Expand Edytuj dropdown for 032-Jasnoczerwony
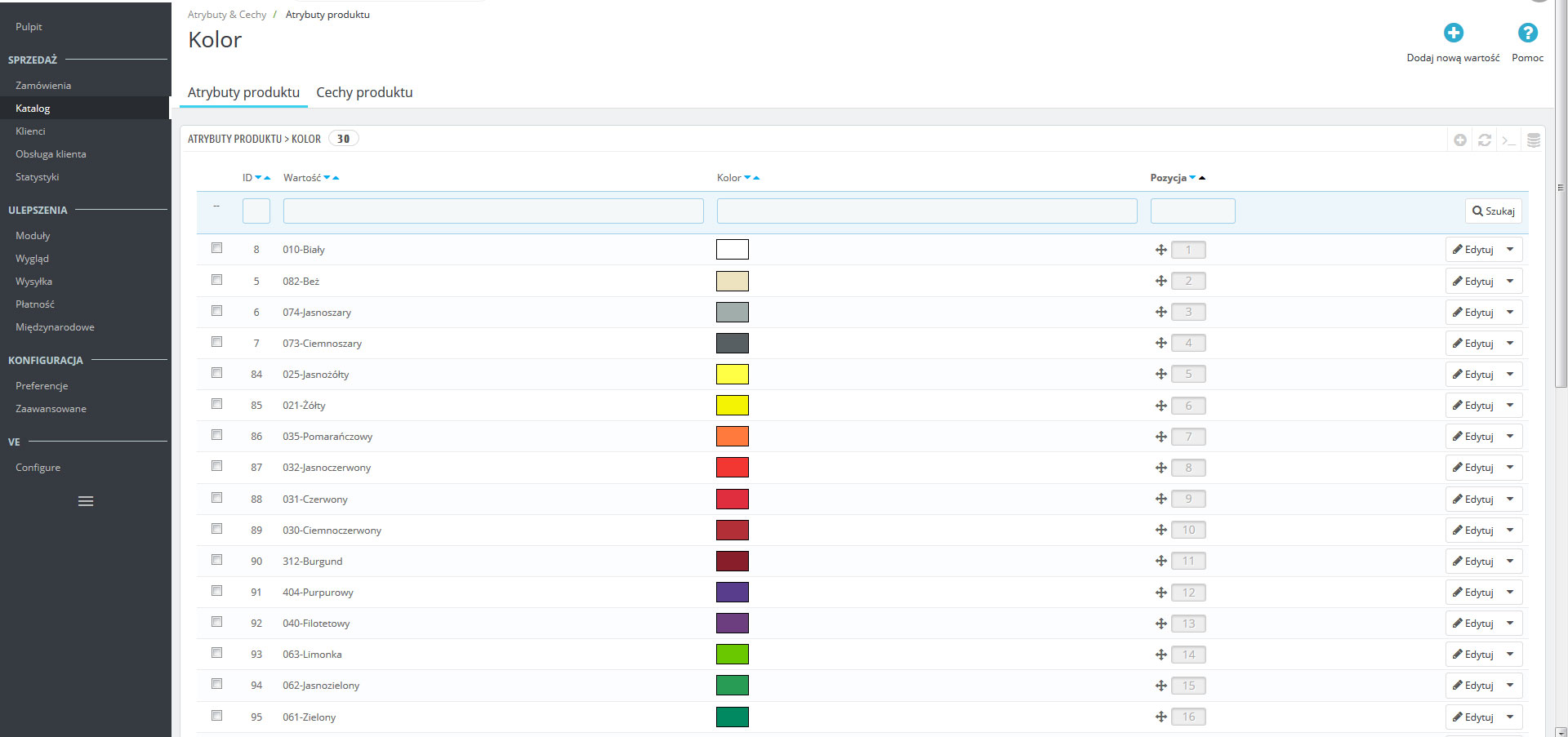This screenshot has height=737, width=1568. click(1511, 468)
